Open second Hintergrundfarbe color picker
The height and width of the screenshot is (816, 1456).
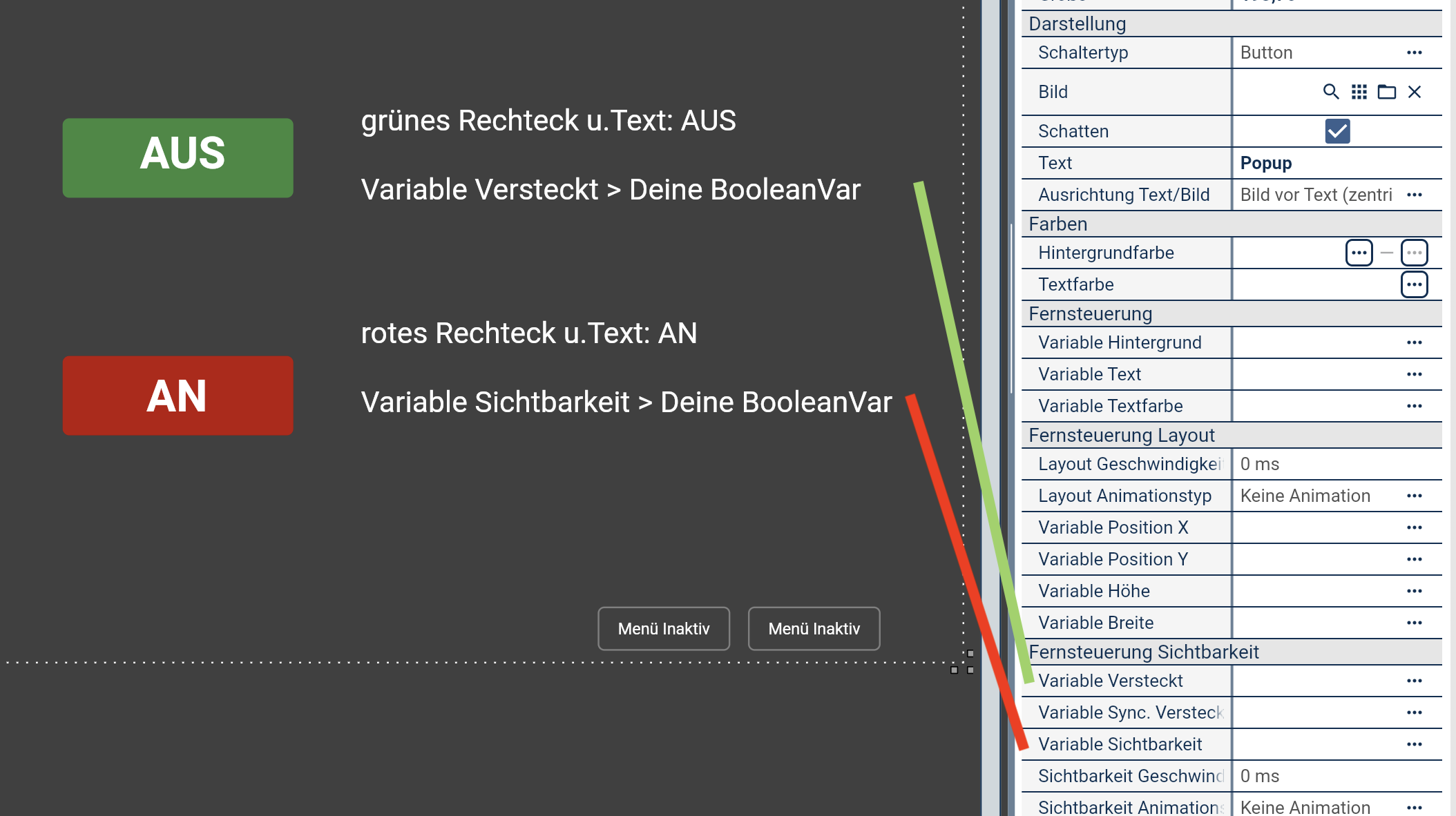pyautogui.click(x=1414, y=253)
